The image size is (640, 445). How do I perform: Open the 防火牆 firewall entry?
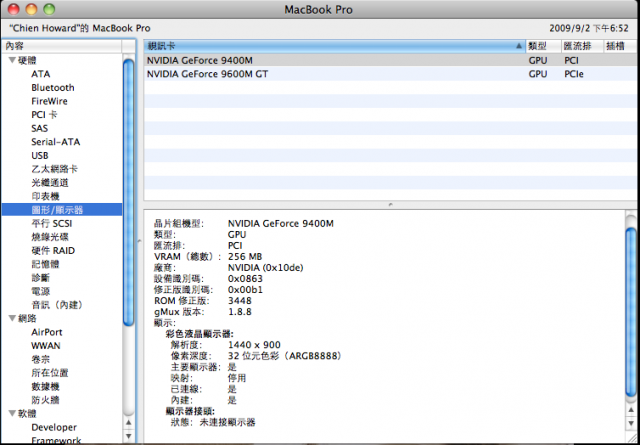click(45, 400)
